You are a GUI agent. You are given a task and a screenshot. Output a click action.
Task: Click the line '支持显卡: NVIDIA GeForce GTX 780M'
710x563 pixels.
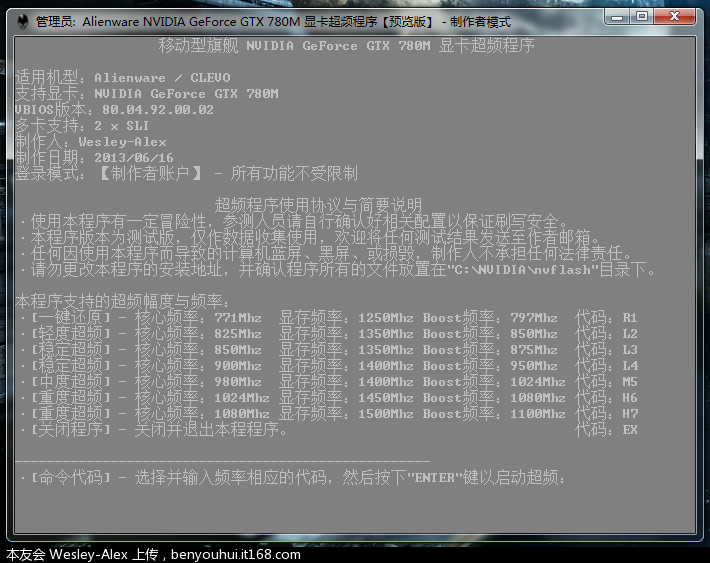point(147,93)
